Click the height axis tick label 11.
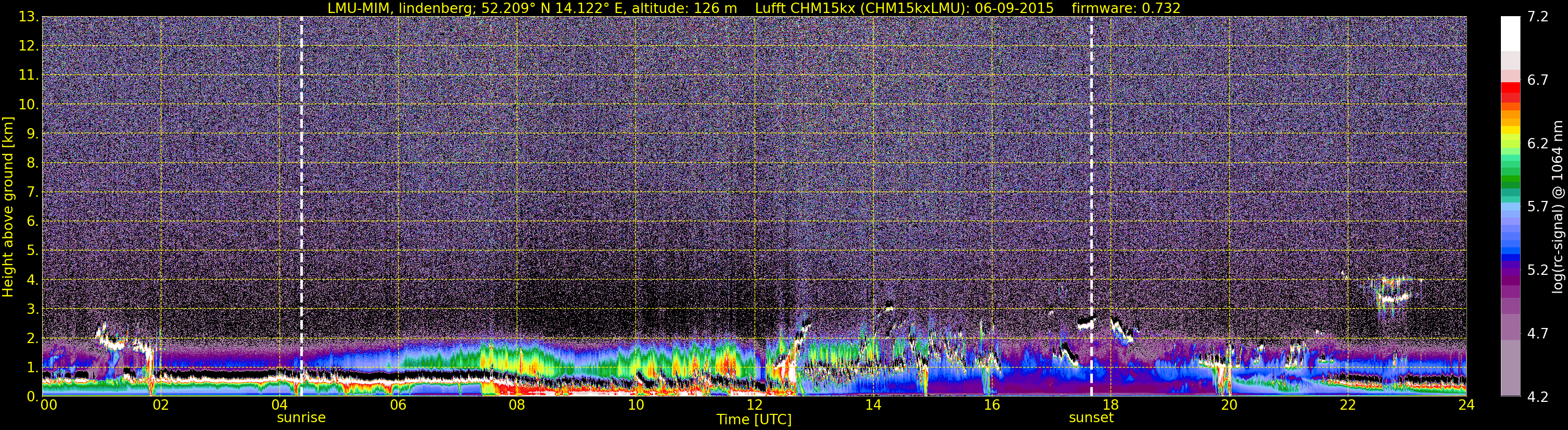The image size is (1568, 430). point(28,75)
